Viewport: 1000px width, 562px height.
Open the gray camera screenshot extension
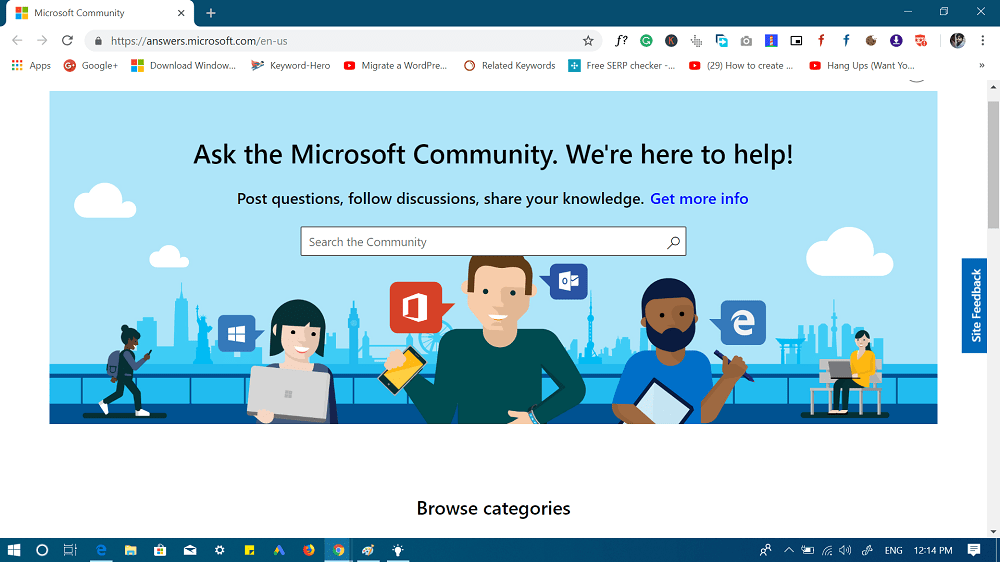click(x=746, y=41)
